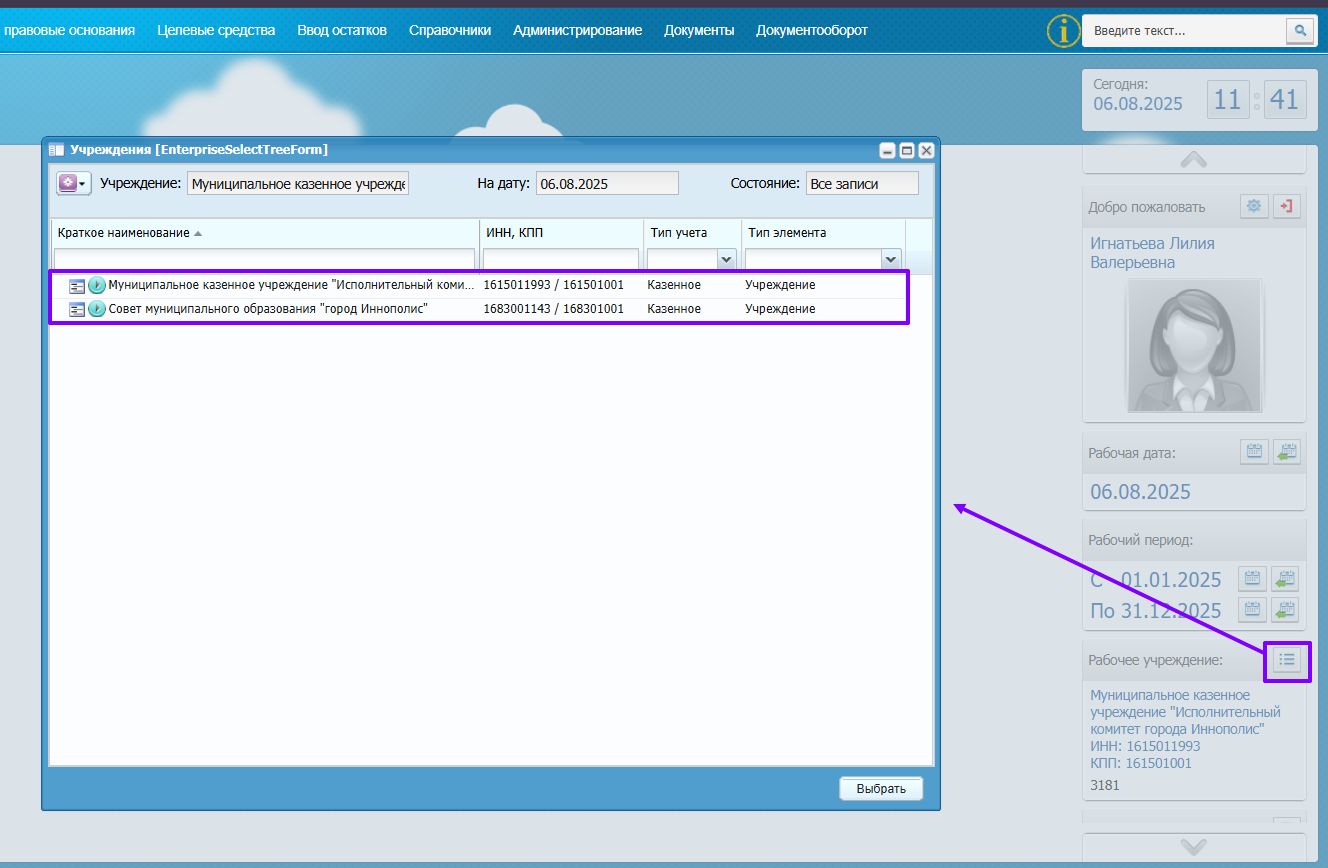Image resolution: width=1328 pixels, height=868 pixels.
Task: Click cell 1615011993 / 161501001
Action: (553, 285)
